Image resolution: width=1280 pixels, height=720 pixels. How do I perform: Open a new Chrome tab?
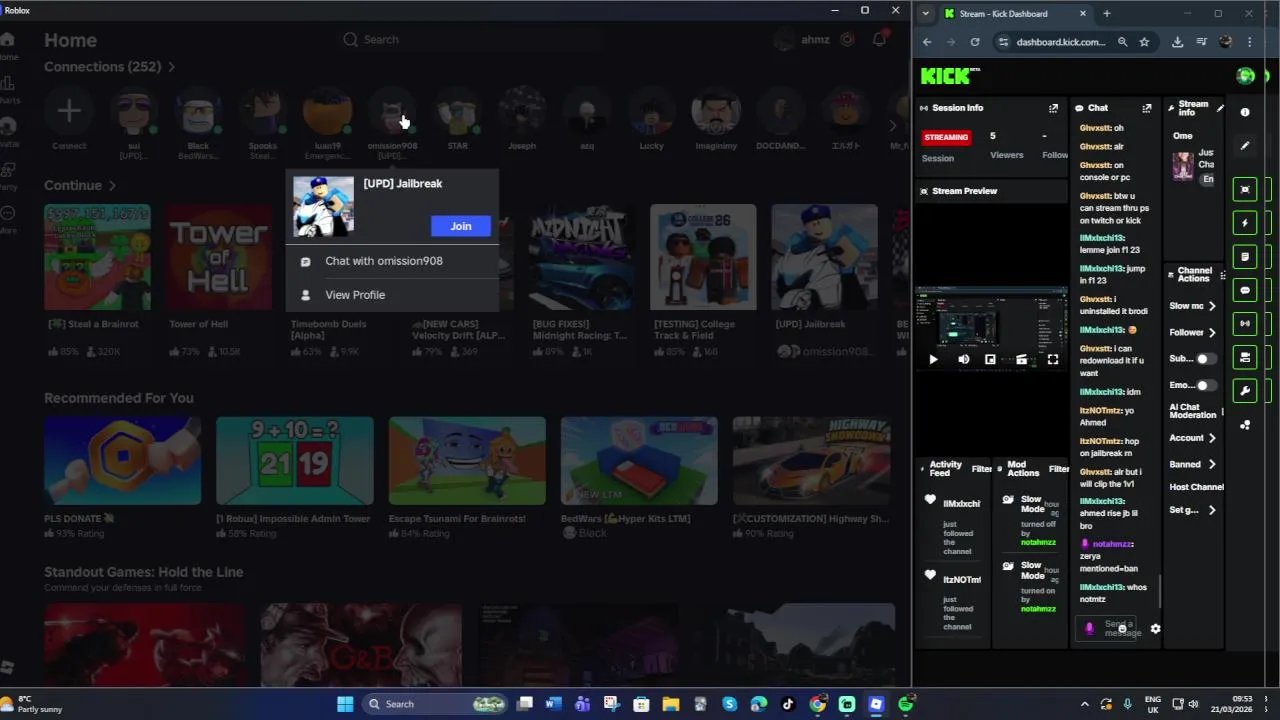click(1107, 14)
